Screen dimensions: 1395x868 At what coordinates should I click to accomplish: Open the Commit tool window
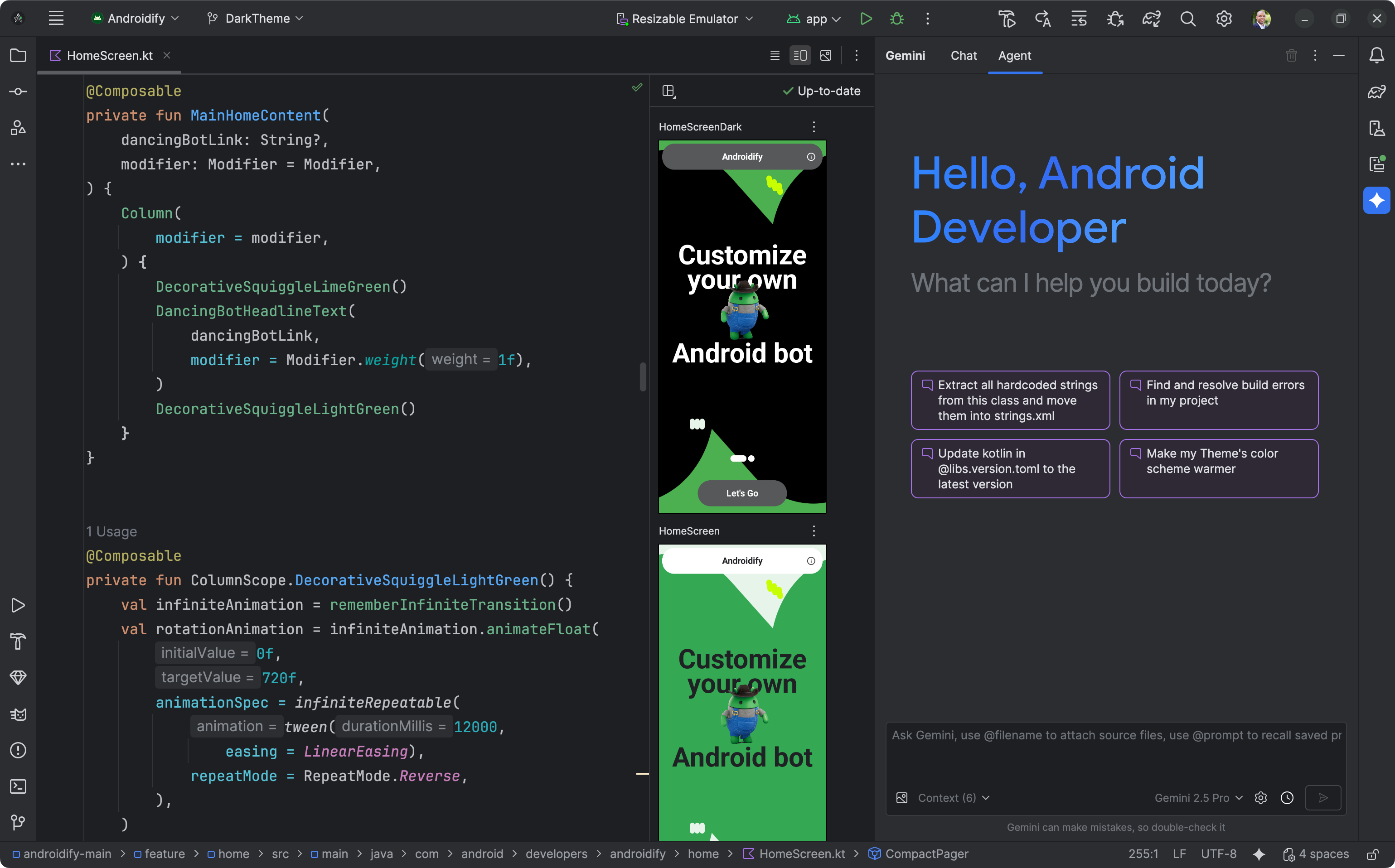point(18,91)
